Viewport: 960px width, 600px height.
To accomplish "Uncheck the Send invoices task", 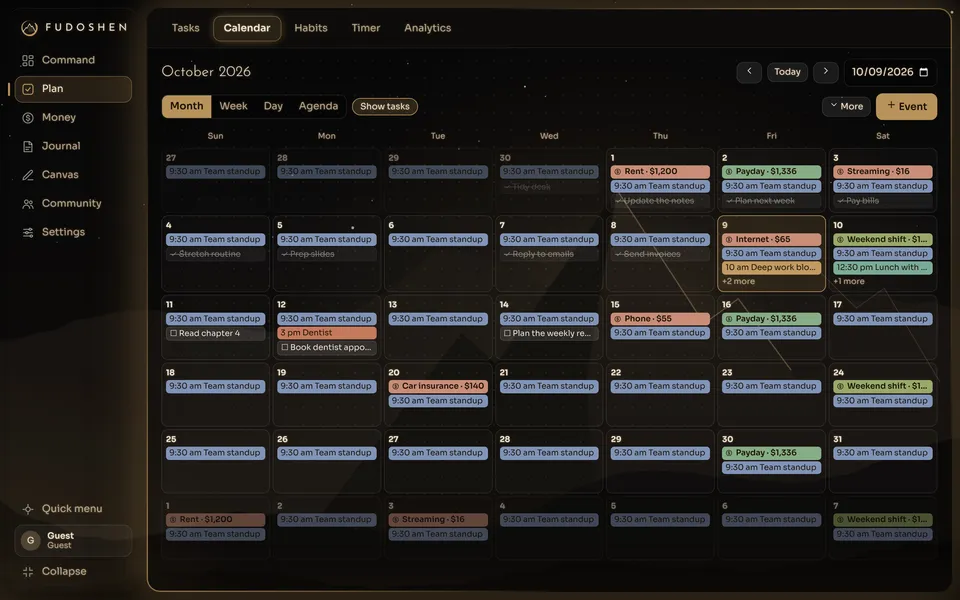I will 618,254.
